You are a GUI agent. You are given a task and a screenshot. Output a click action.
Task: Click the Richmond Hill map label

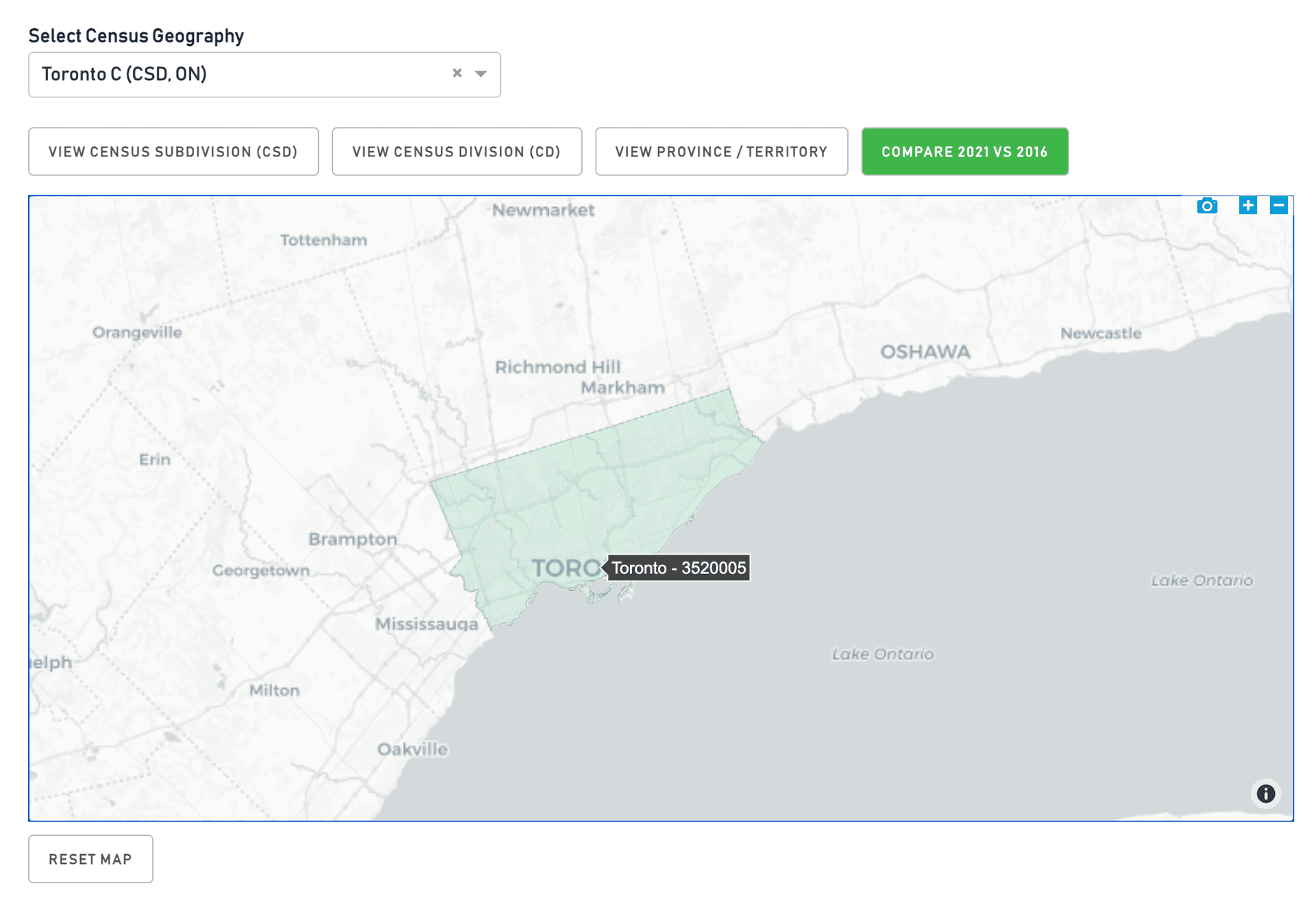click(557, 367)
